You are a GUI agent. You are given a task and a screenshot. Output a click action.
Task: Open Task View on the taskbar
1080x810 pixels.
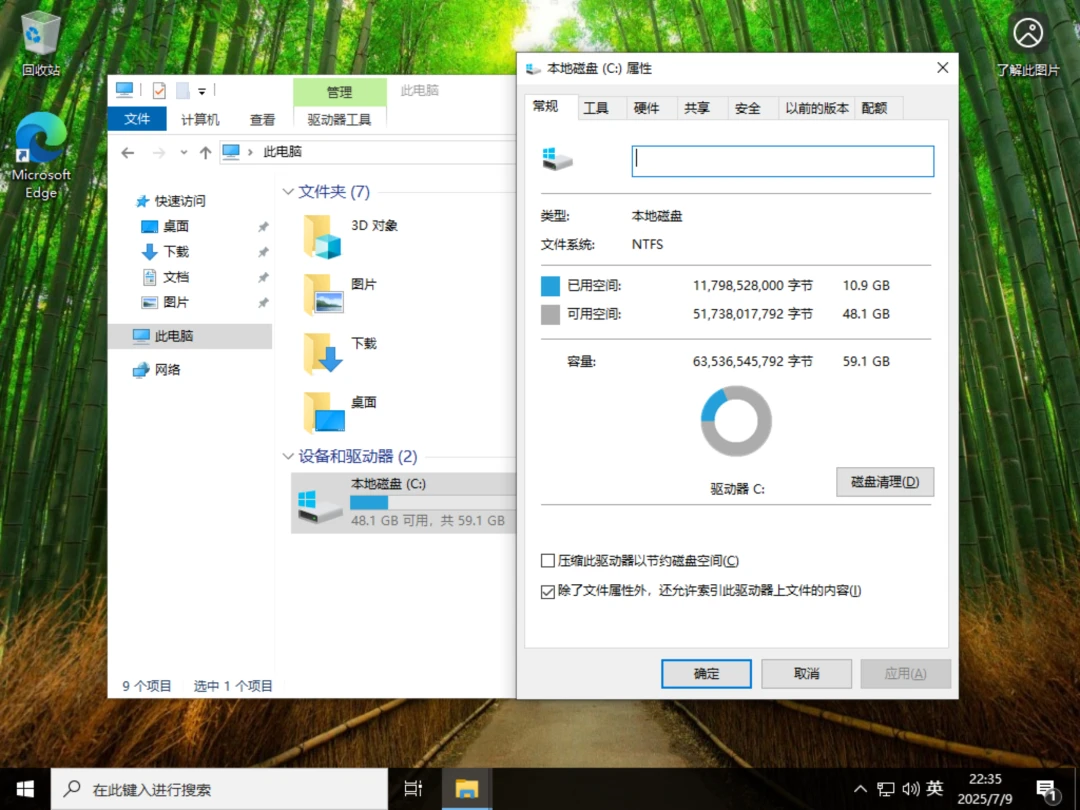413,789
